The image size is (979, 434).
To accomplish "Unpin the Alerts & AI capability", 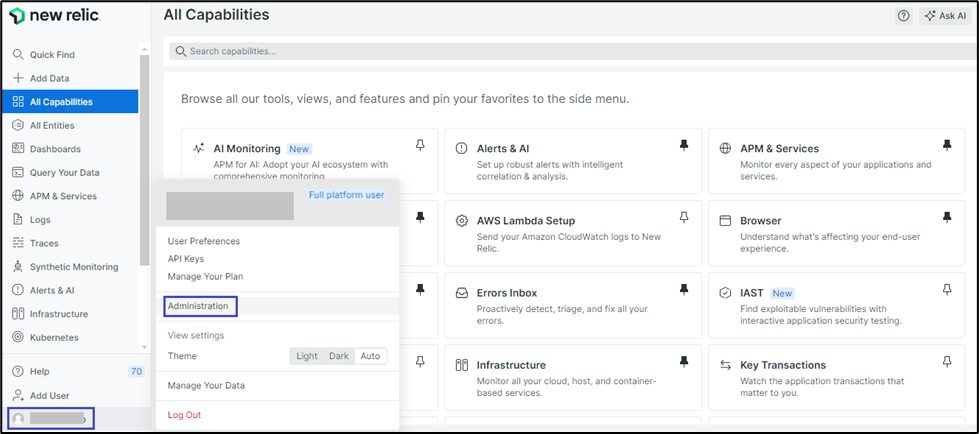I will click(x=684, y=146).
